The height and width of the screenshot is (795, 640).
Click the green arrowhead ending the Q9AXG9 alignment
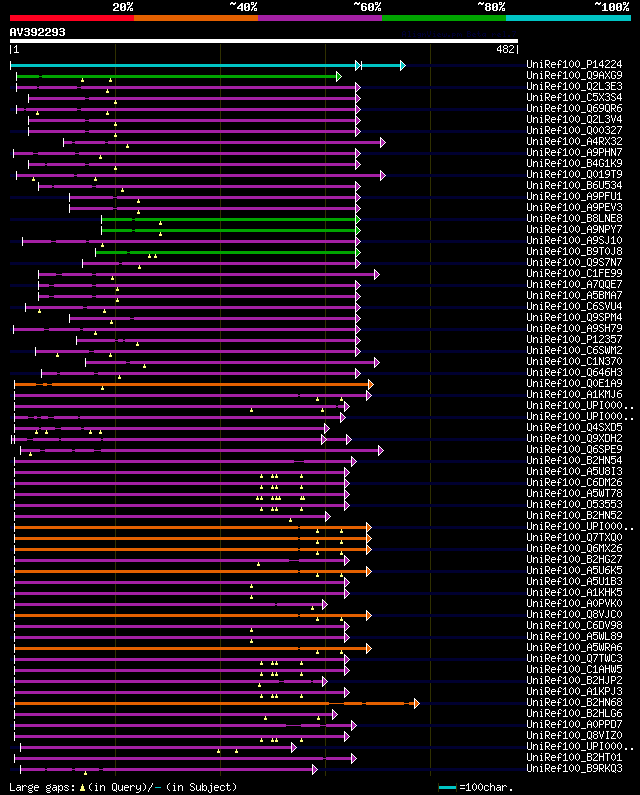coord(339,77)
